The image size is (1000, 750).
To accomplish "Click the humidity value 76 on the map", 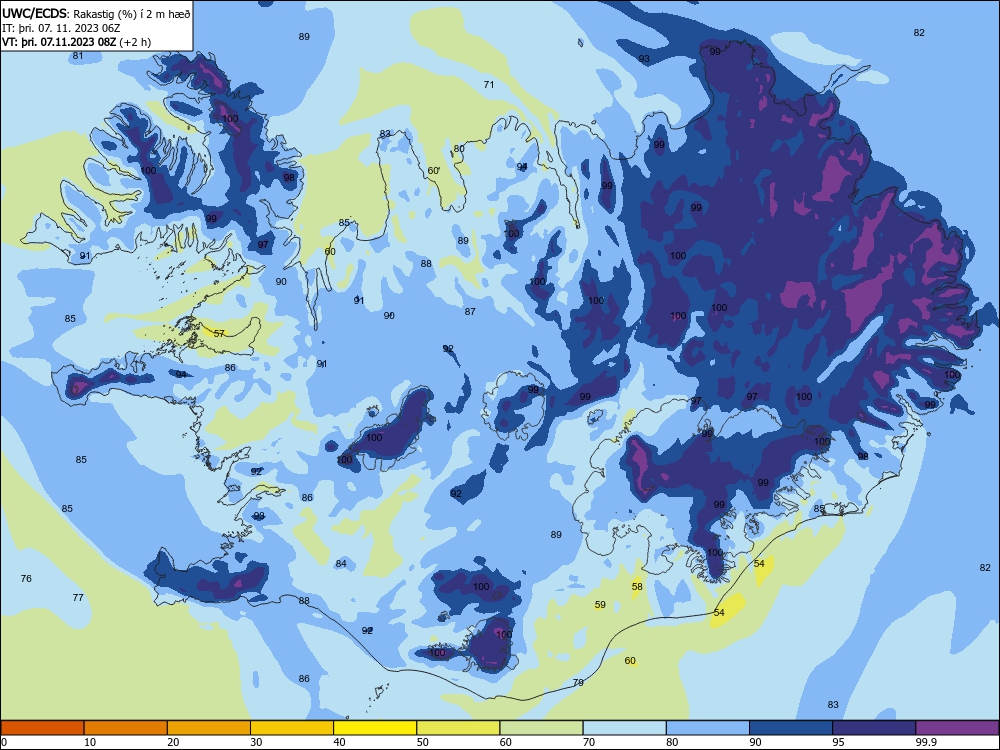I will [x=26, y=578].
